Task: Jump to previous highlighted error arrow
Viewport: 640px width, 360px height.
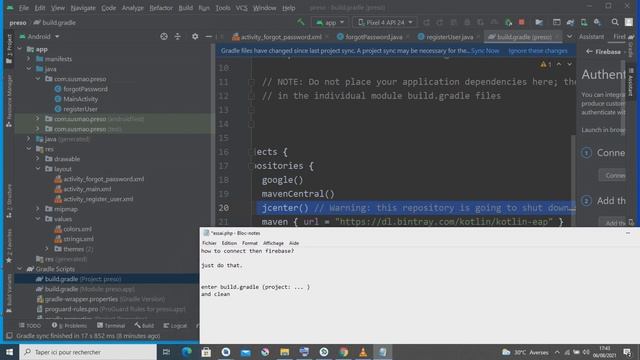Action: tap(559, 64)
